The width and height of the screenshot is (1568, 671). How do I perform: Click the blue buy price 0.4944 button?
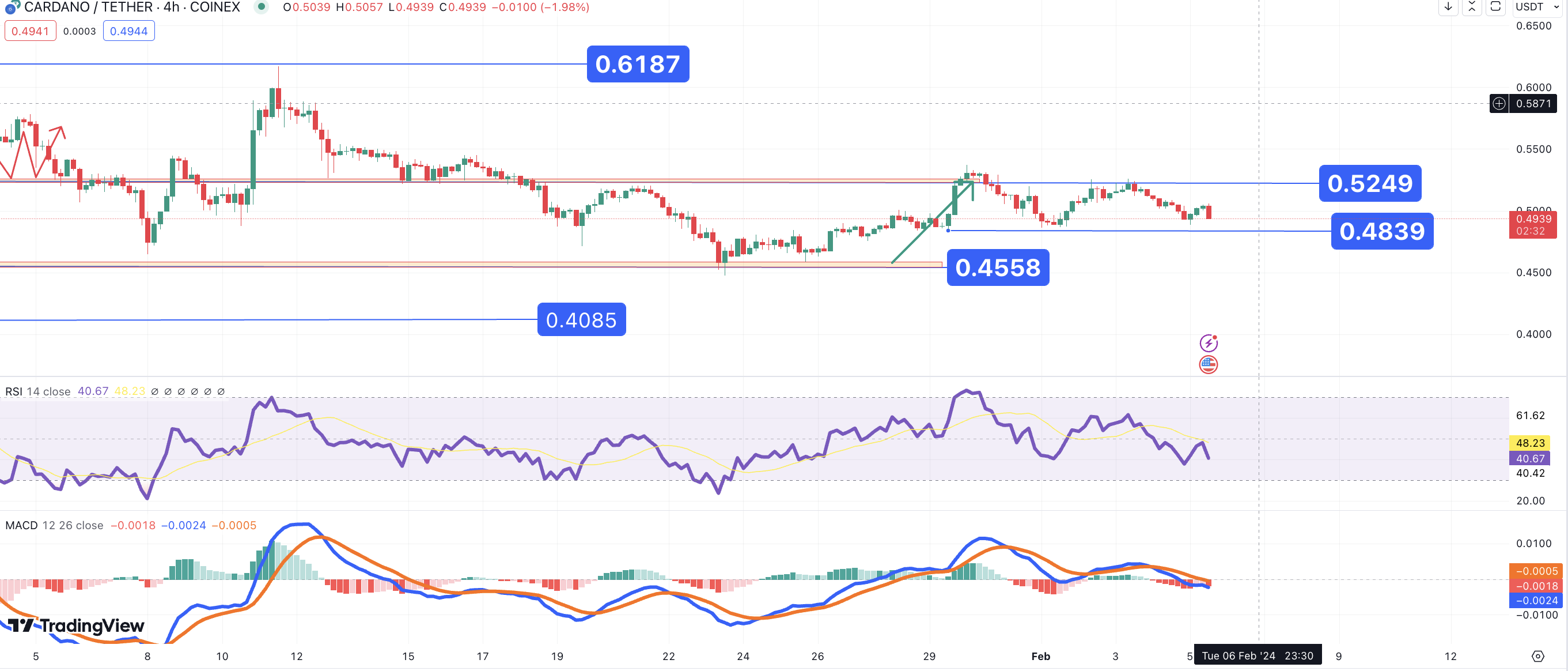pos(128,31)
